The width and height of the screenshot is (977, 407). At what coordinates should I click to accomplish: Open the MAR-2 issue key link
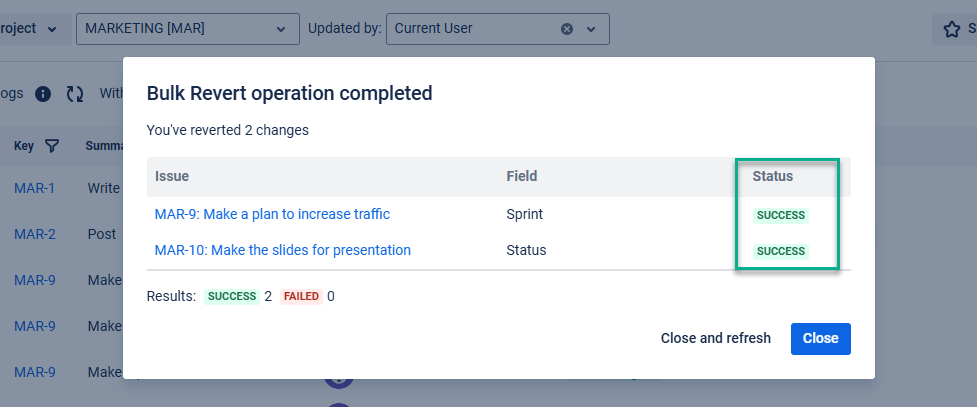[x=34, y=234]
